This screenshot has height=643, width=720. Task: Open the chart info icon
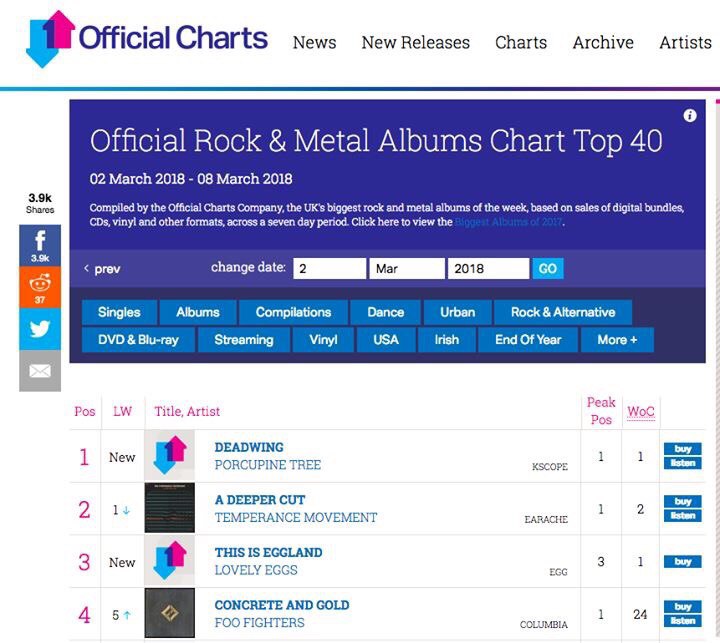(689, 116)
